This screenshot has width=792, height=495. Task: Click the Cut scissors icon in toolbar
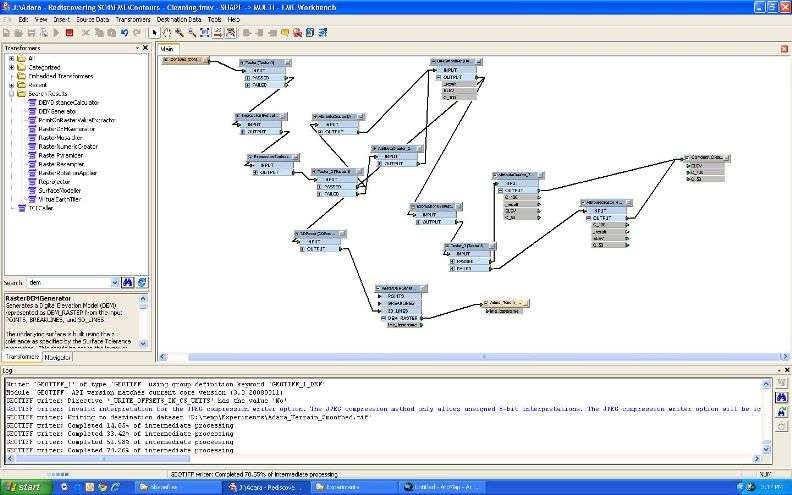tap(86, 33)
